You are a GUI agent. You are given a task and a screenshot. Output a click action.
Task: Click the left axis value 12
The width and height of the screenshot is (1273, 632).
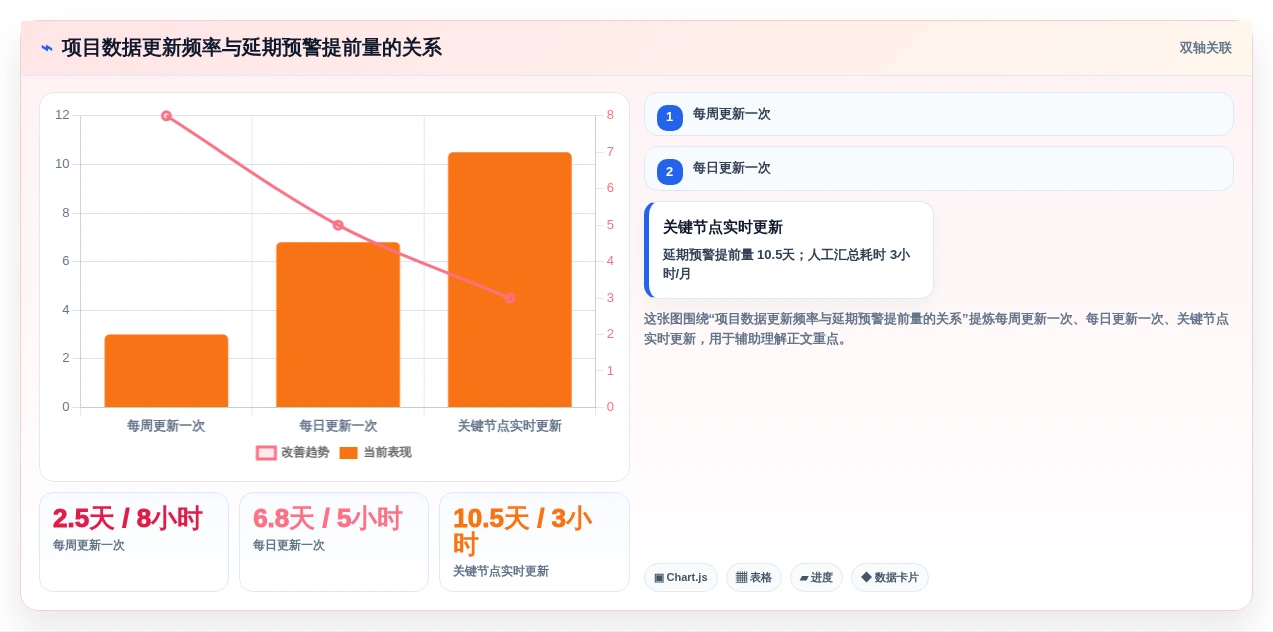tap(62, 115)
